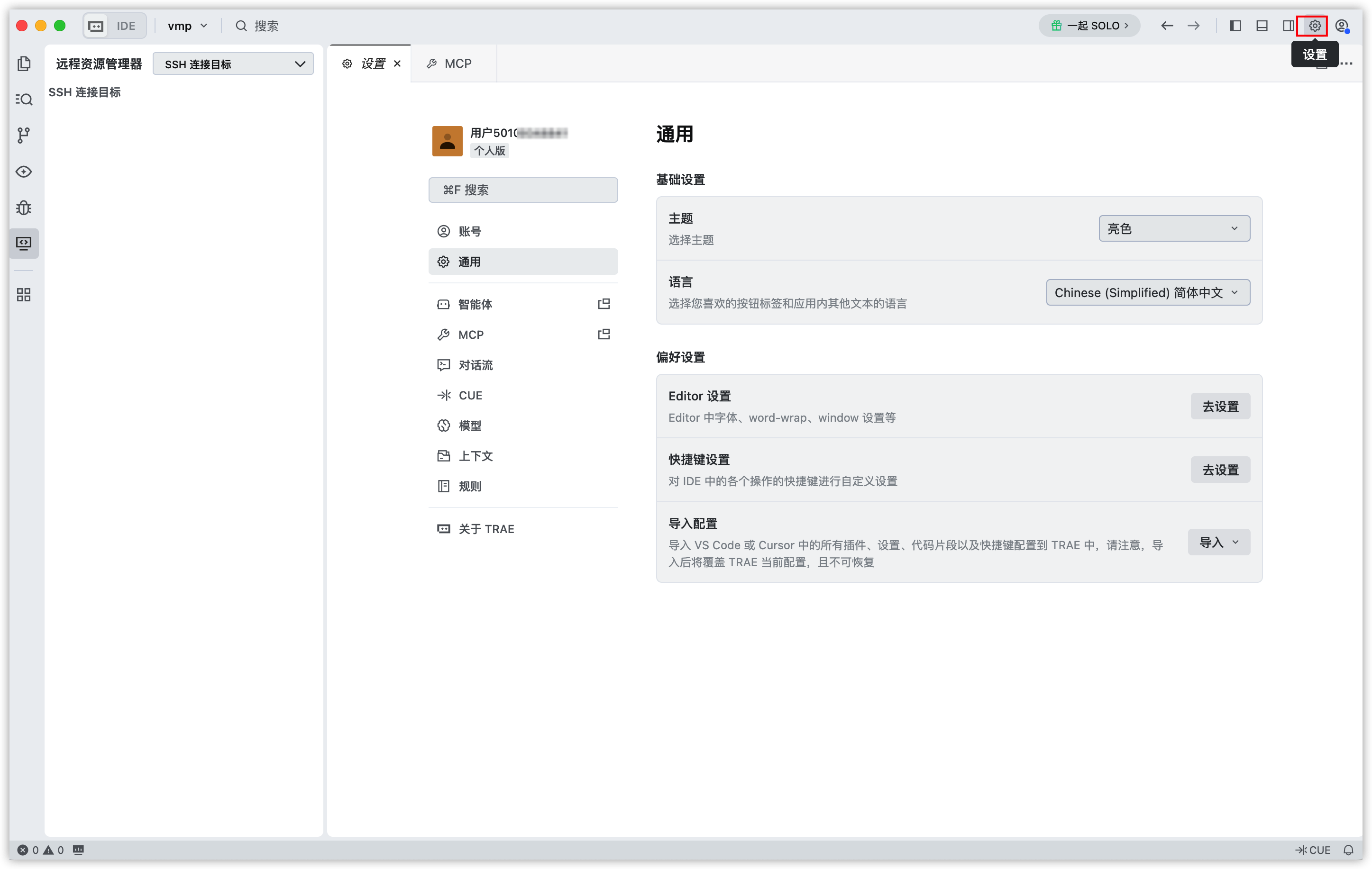Open the Chinese (Simplified) language dropdown

click(1148, 292)
